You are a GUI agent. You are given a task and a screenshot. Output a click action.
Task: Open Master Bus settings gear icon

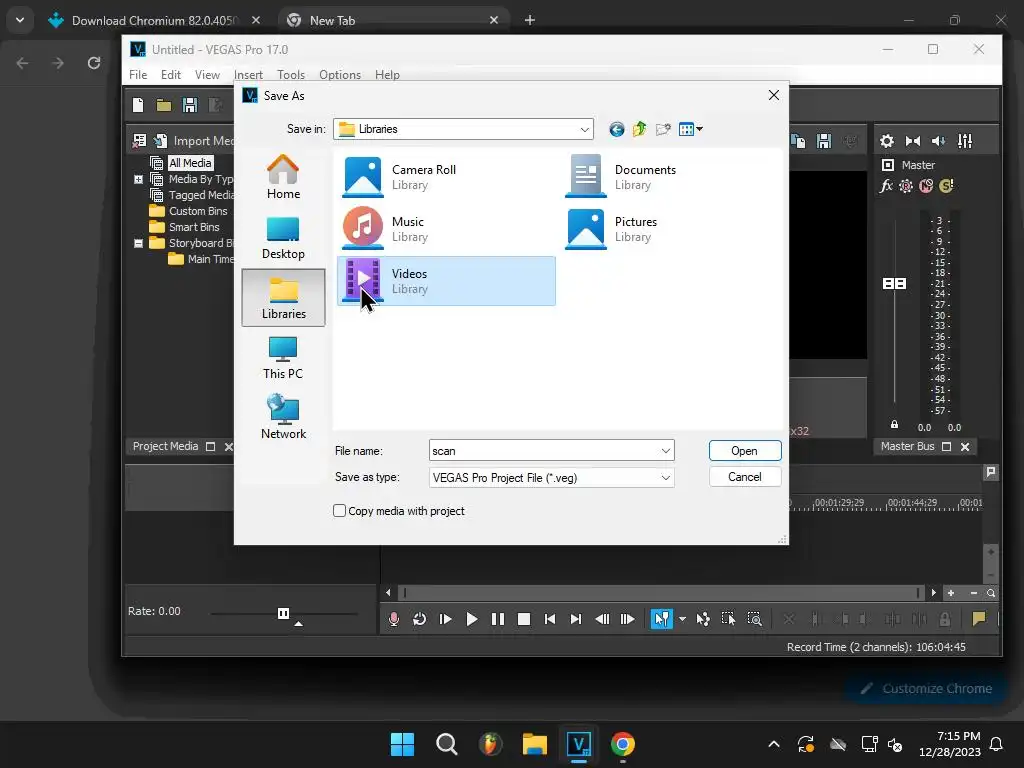[x=887, y=141]
